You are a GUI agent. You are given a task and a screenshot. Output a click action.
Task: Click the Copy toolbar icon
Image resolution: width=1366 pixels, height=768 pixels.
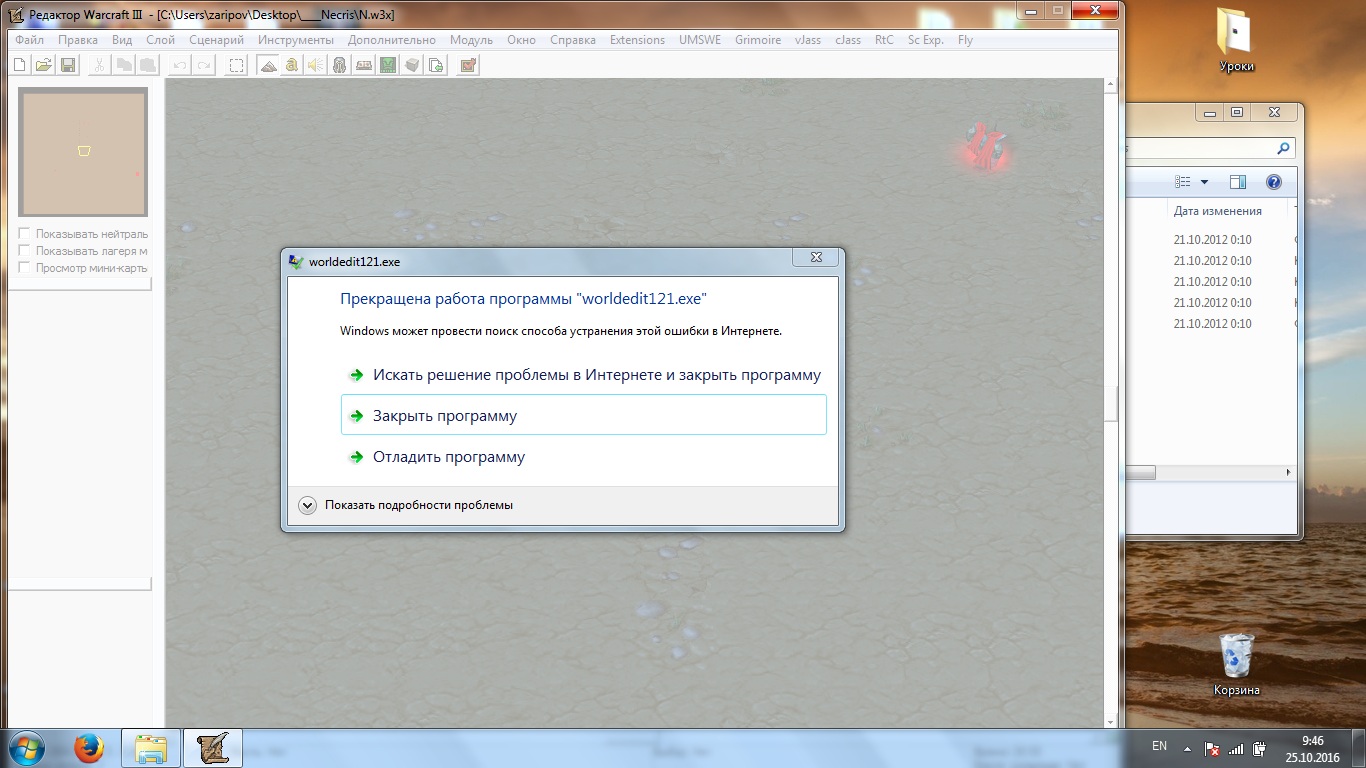pos(123,65)
